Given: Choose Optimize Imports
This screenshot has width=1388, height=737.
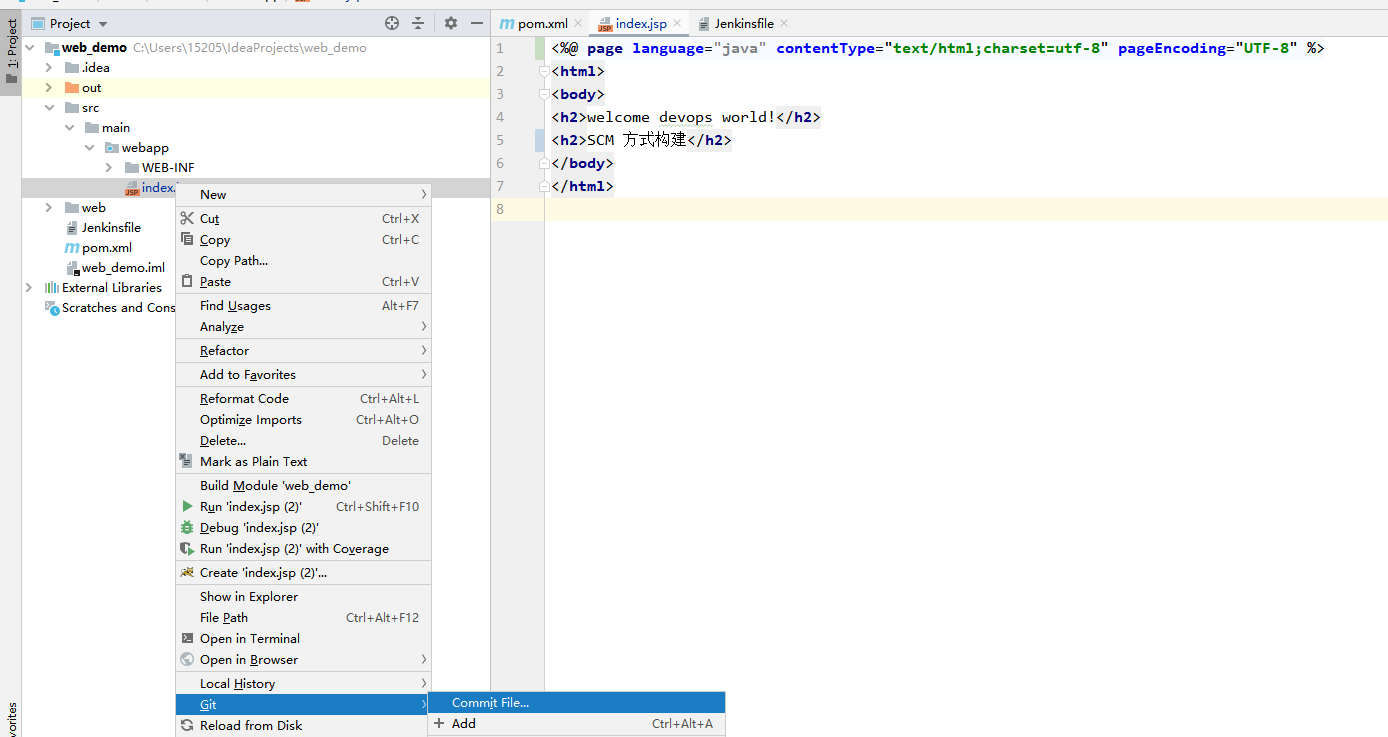Looking at the screenshot, I should pos(303,419).
